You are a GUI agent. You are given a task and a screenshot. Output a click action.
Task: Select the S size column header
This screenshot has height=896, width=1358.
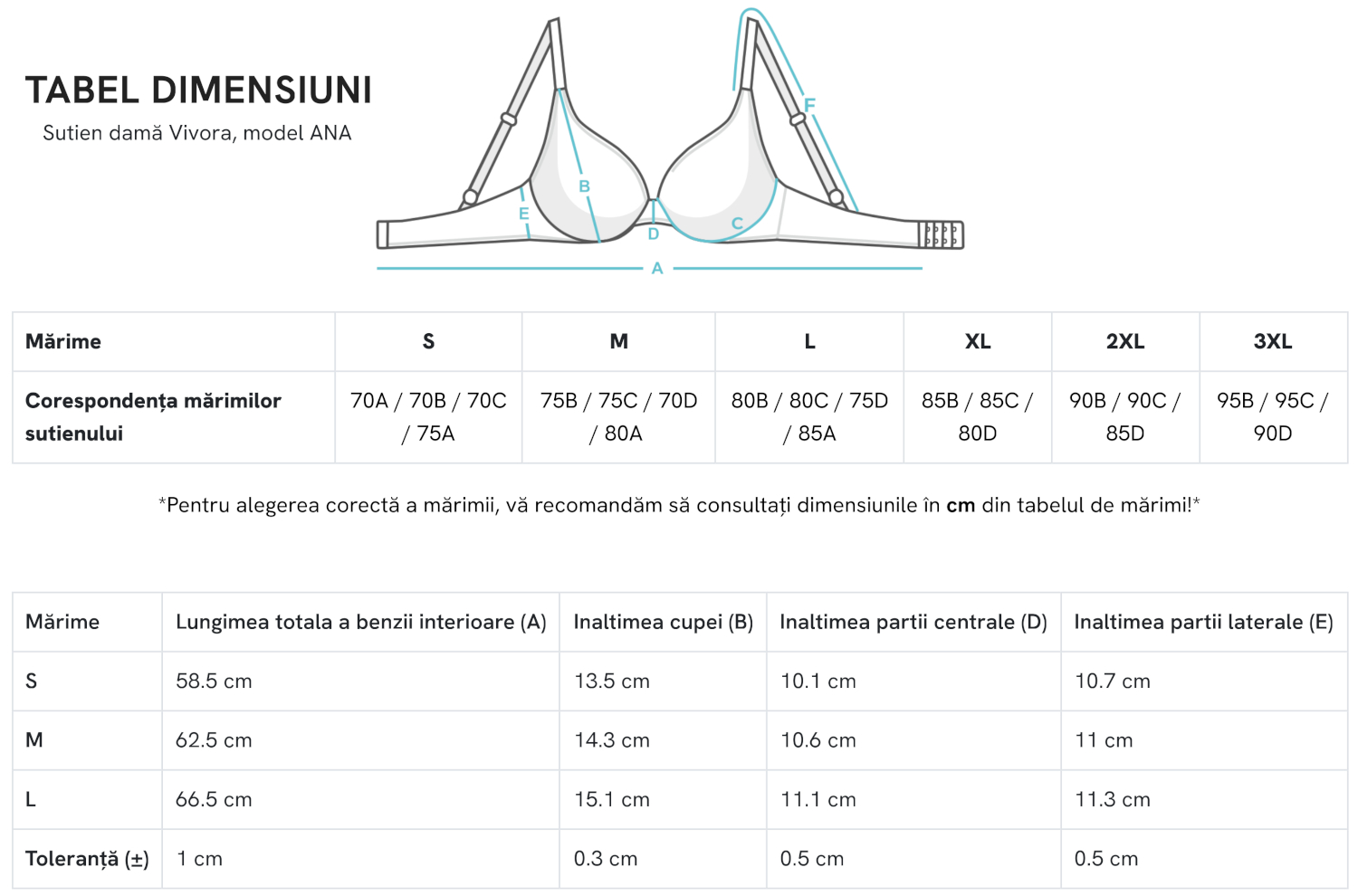pyautogui.click(x=428, y=341)
